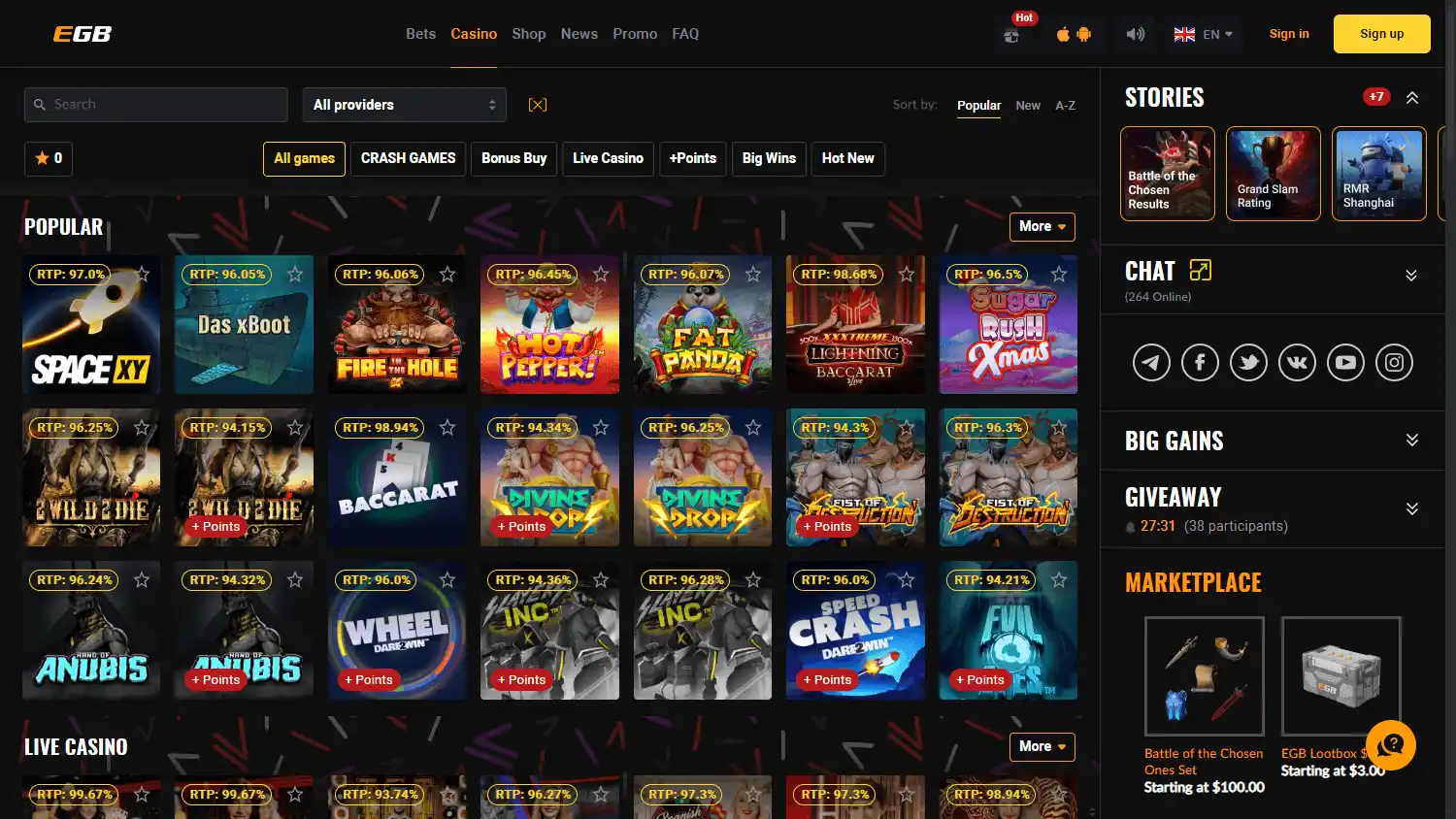Click in the game Search field
The height and width of the screenshot is (819, 1456).
[x=156, y=105]
